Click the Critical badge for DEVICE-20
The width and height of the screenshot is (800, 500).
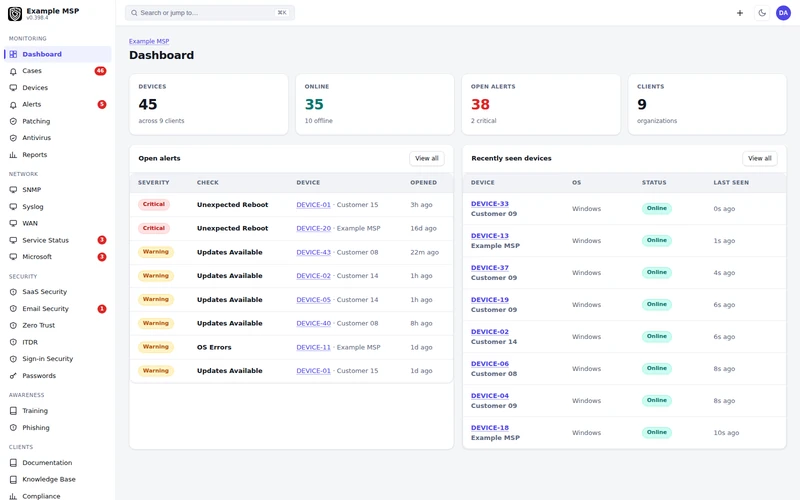(x=154, y=228)
